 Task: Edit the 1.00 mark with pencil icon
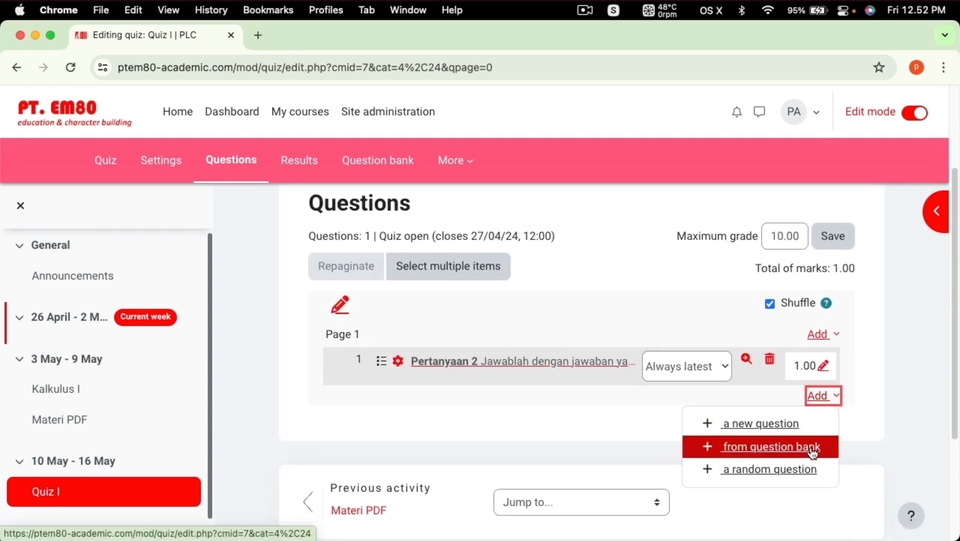pos(823,366)
